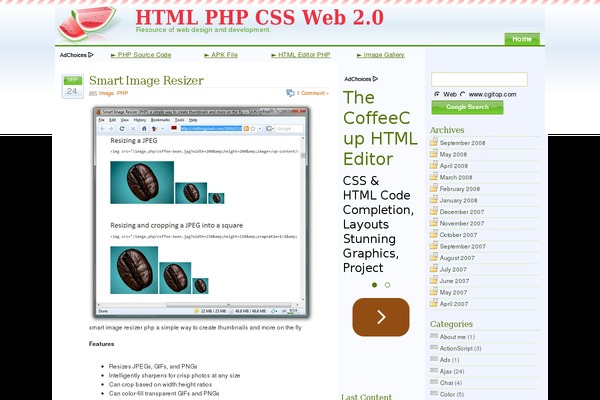The height and width of the screenshot is (400, 600).
Task: Open the About me (1) category
Action: point(457,337)
